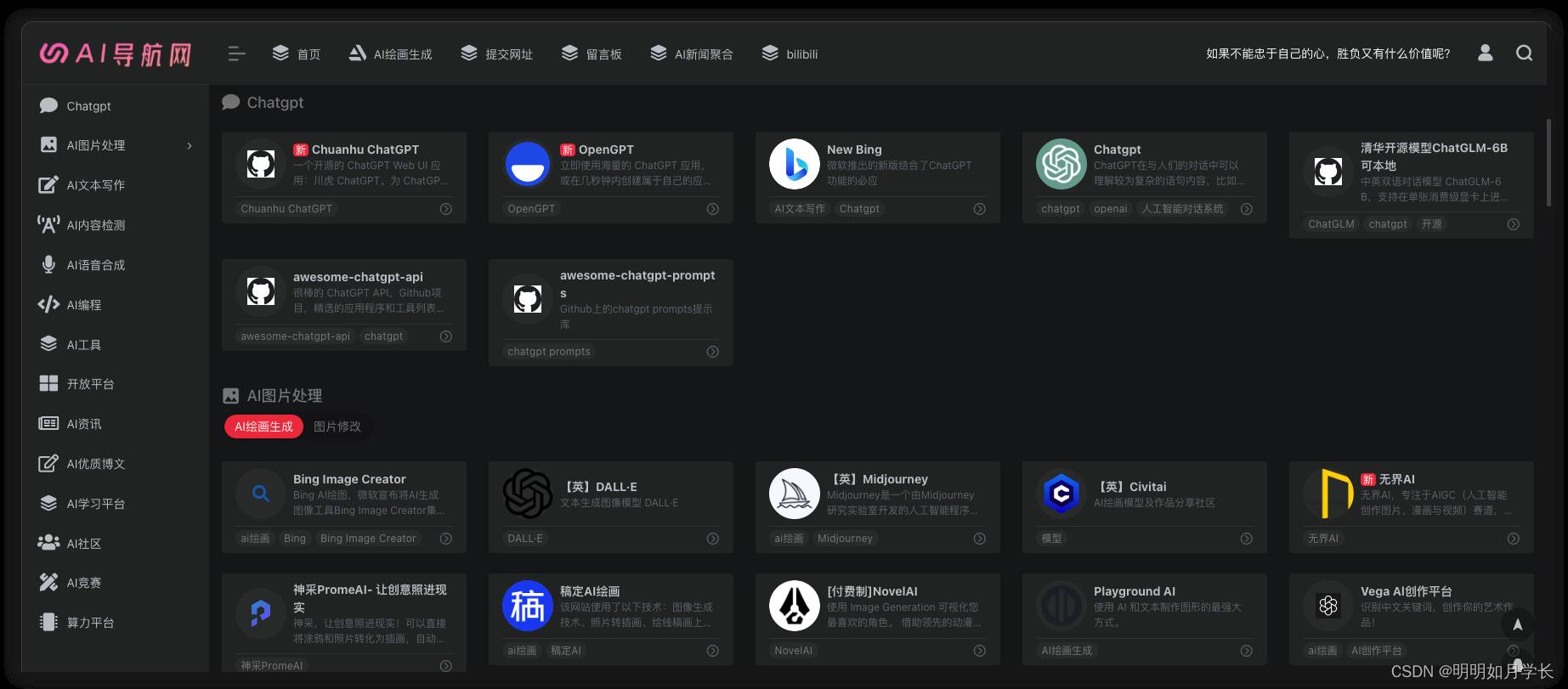1568x689 pixels.
Task: Open search with the magnifier icon
Action: 1525,53
